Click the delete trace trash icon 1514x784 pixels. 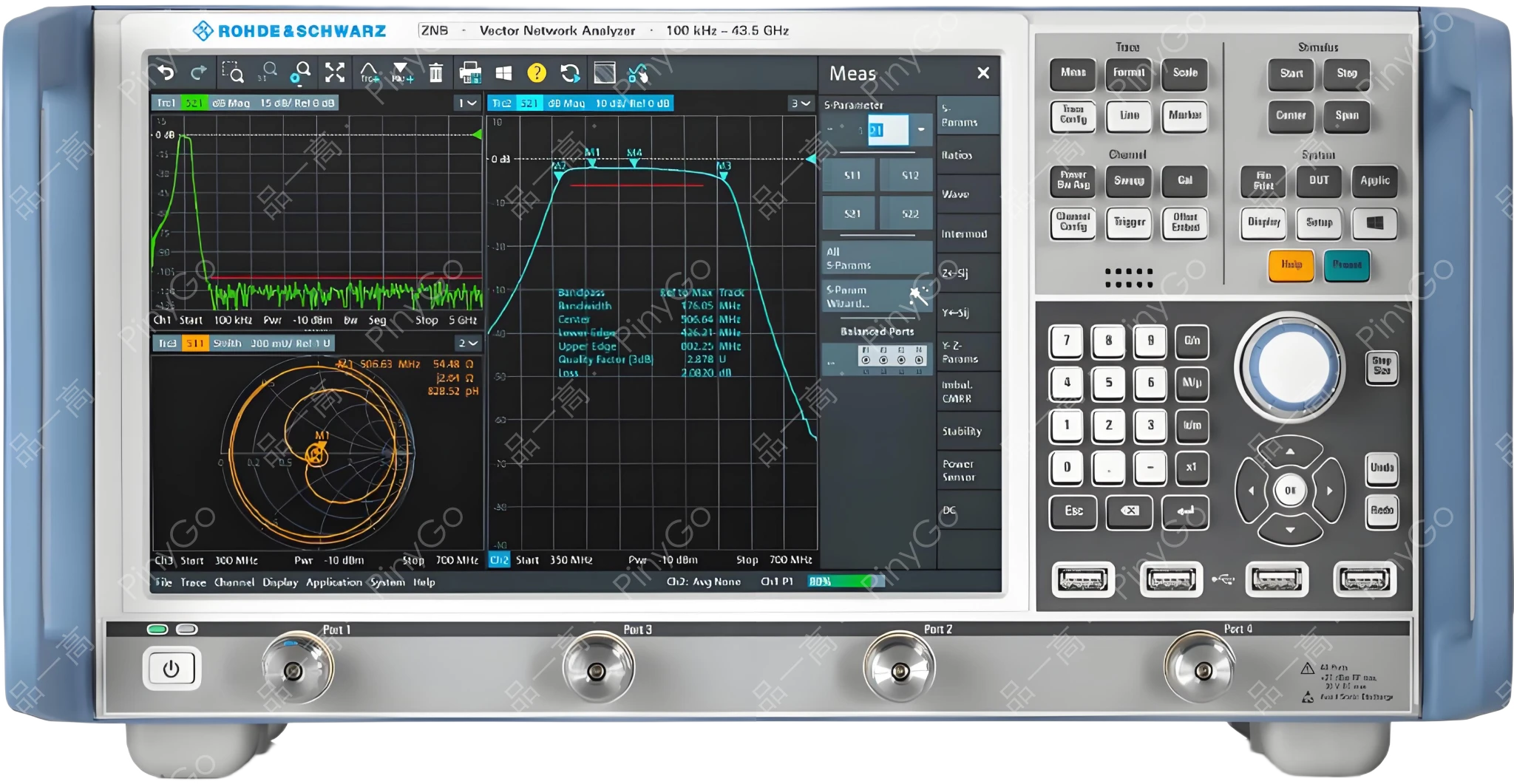(436, 73)
